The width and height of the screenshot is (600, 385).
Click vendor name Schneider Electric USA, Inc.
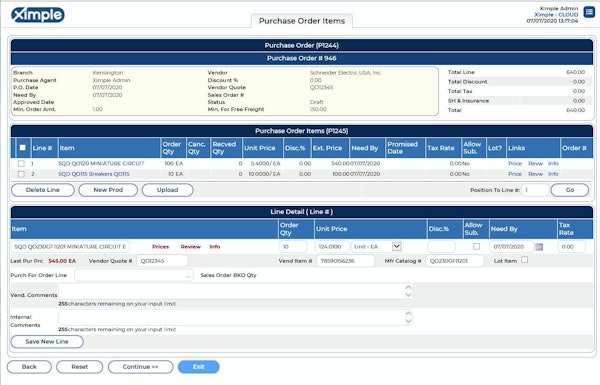(346, 73)
